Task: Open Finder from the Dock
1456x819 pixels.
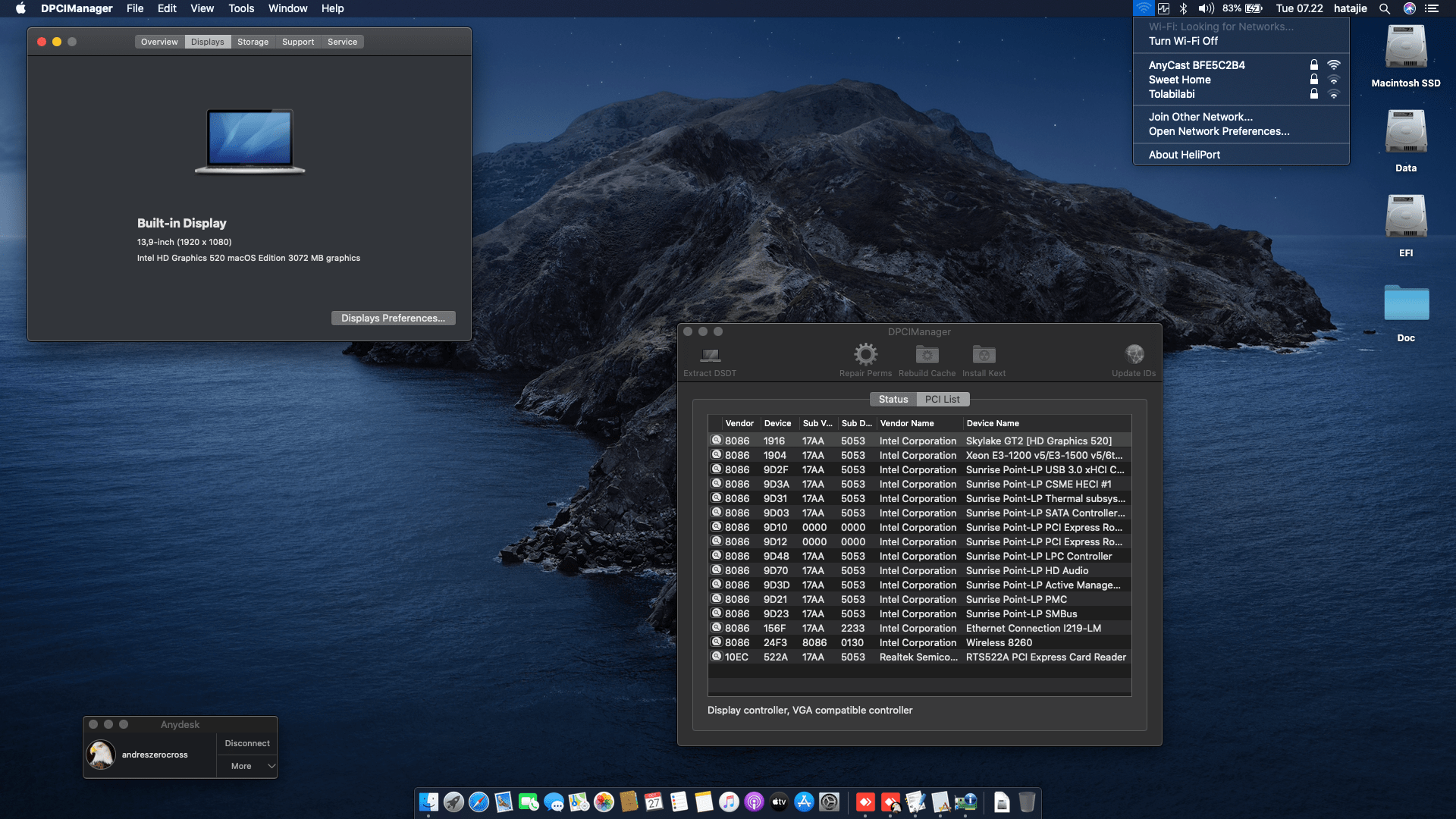Action: click(428, 802)
